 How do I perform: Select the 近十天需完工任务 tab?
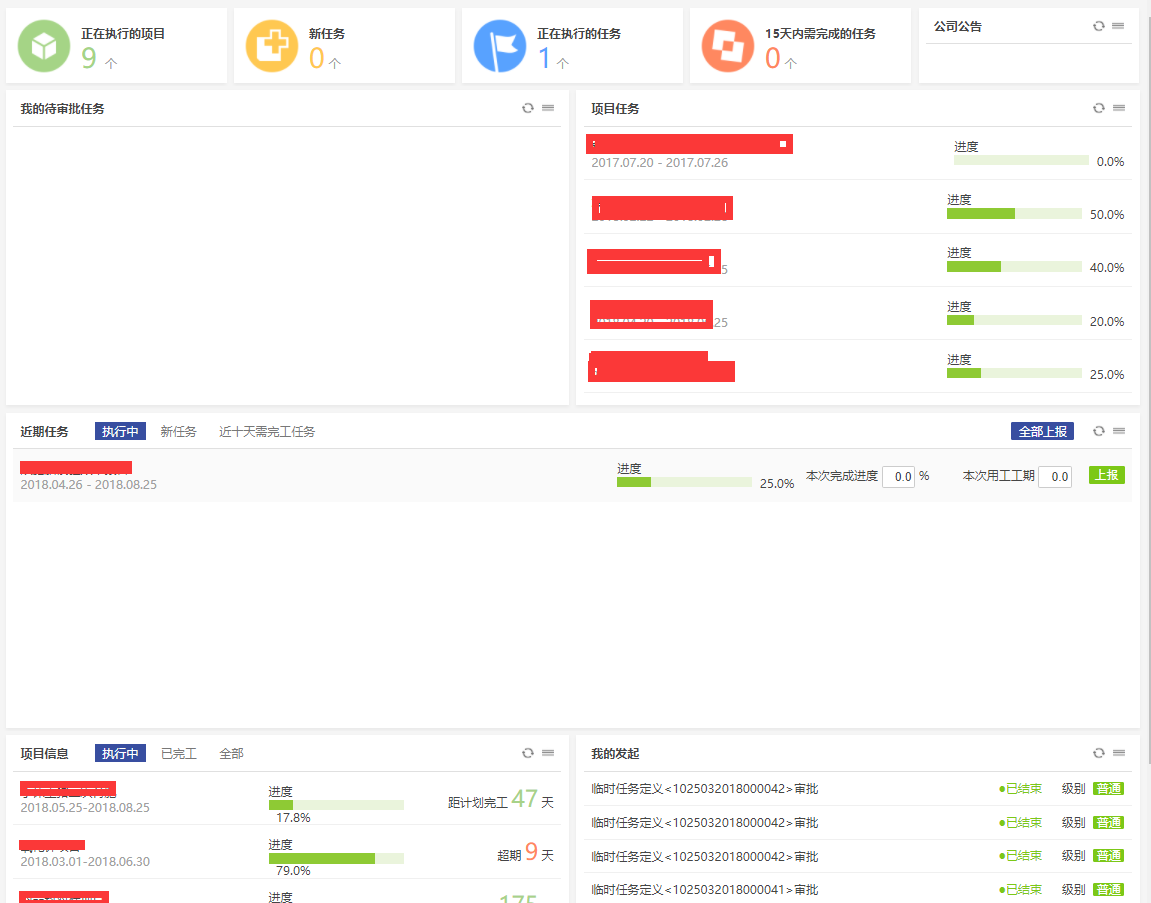coord(267,431)
